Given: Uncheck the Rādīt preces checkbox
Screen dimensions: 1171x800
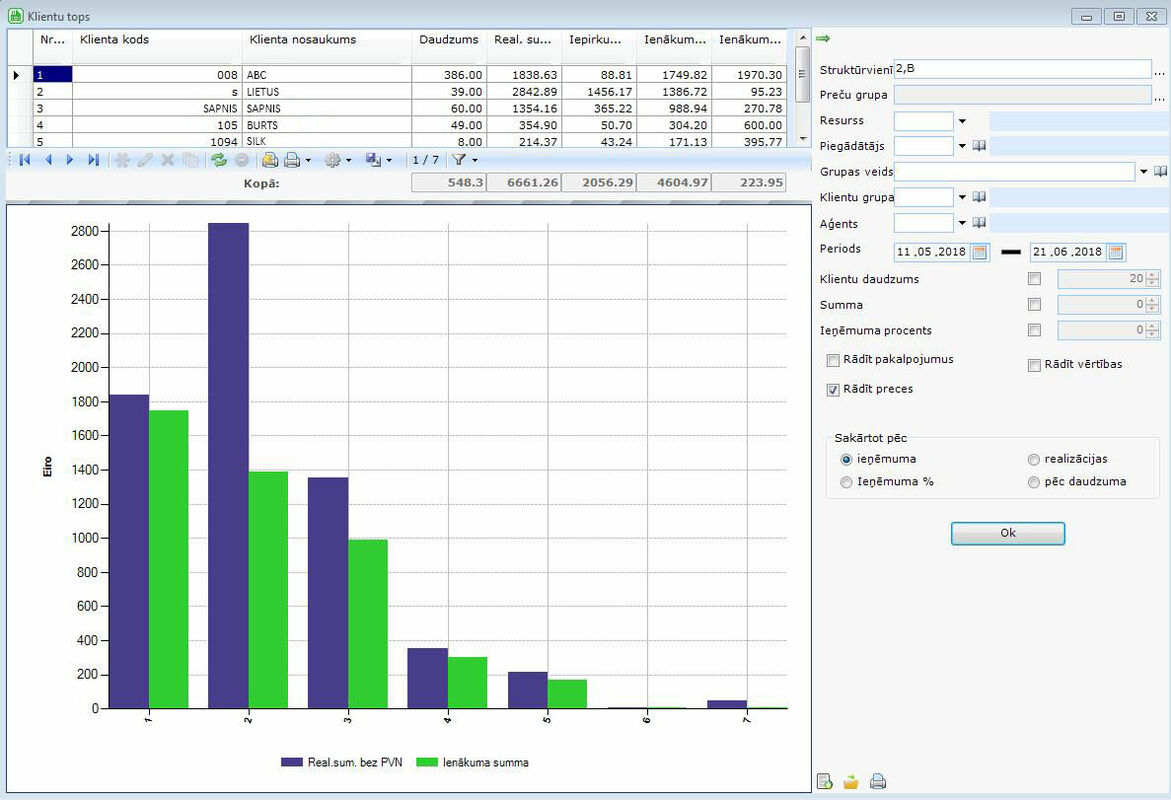Looking at the screenshot, I should click(x=833, y=390).
